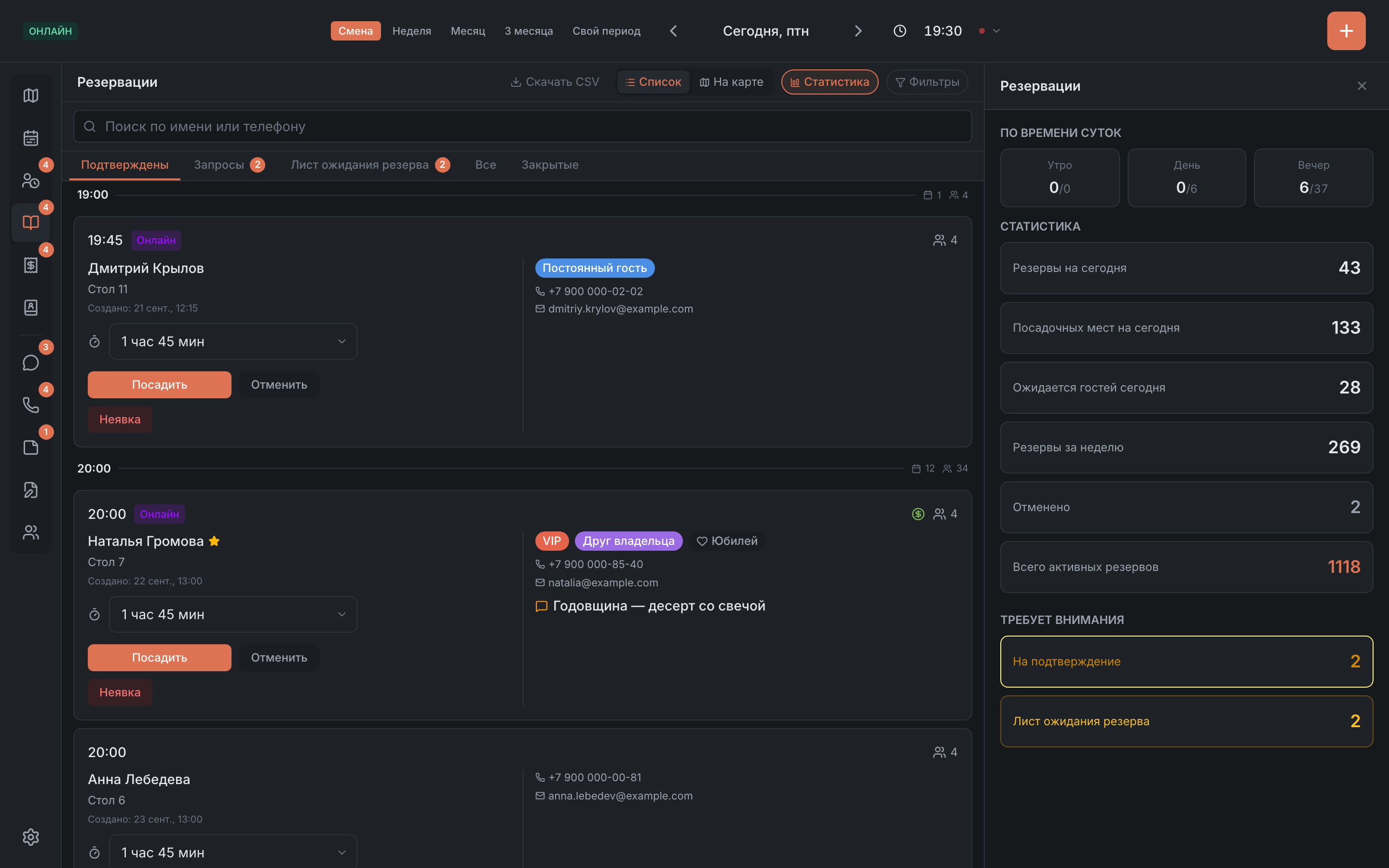Open duration dropdown for Дмитрий Крылов
Viewport: 1389px width, 868px height.
[233, 341]
